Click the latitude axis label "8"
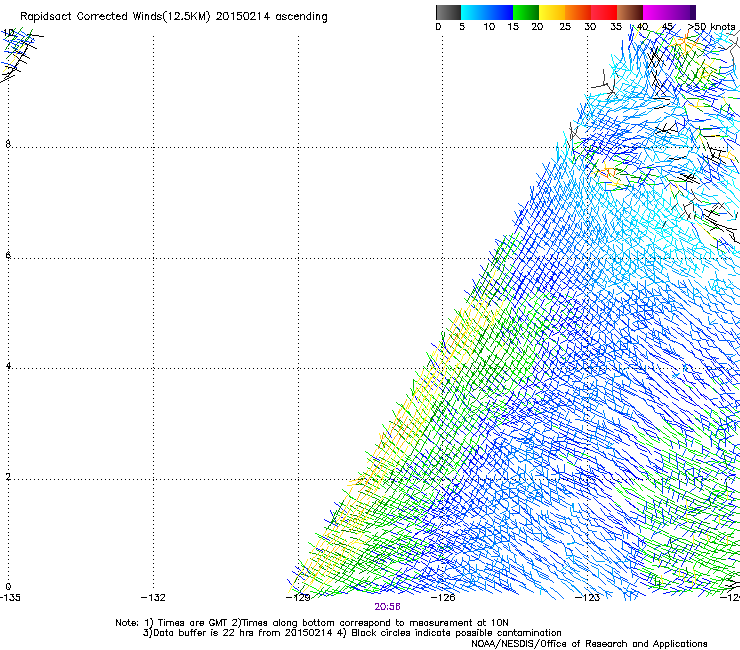This screenshot has height=650, width=740. pyautogui.click(x=8, y=144)
